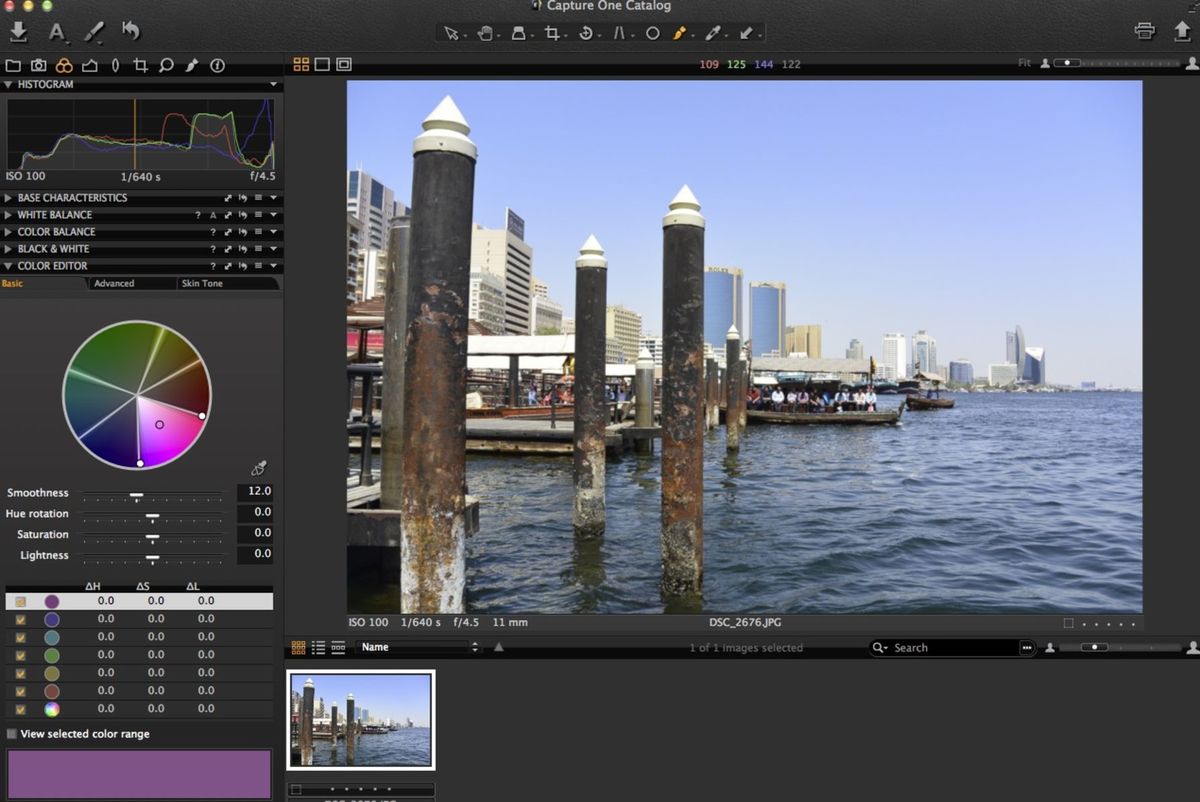Collapse the Histogram panel
Screen dimensions: 1200x802
[9, 85]
